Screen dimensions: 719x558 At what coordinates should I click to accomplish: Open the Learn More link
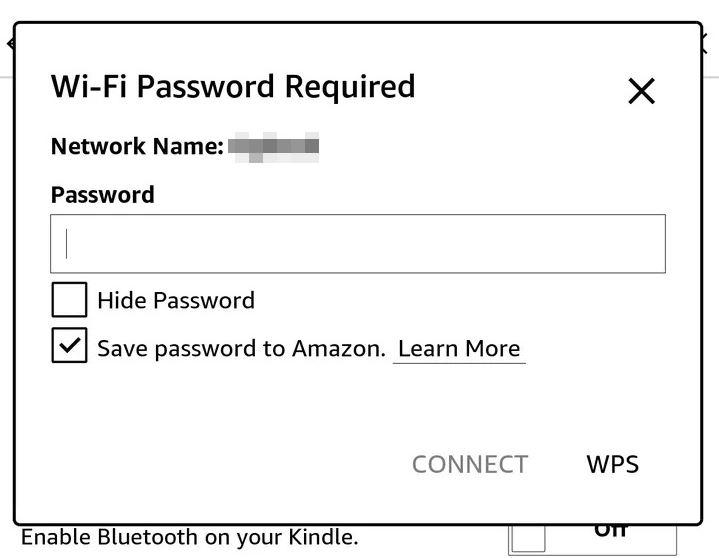[459, 349]
